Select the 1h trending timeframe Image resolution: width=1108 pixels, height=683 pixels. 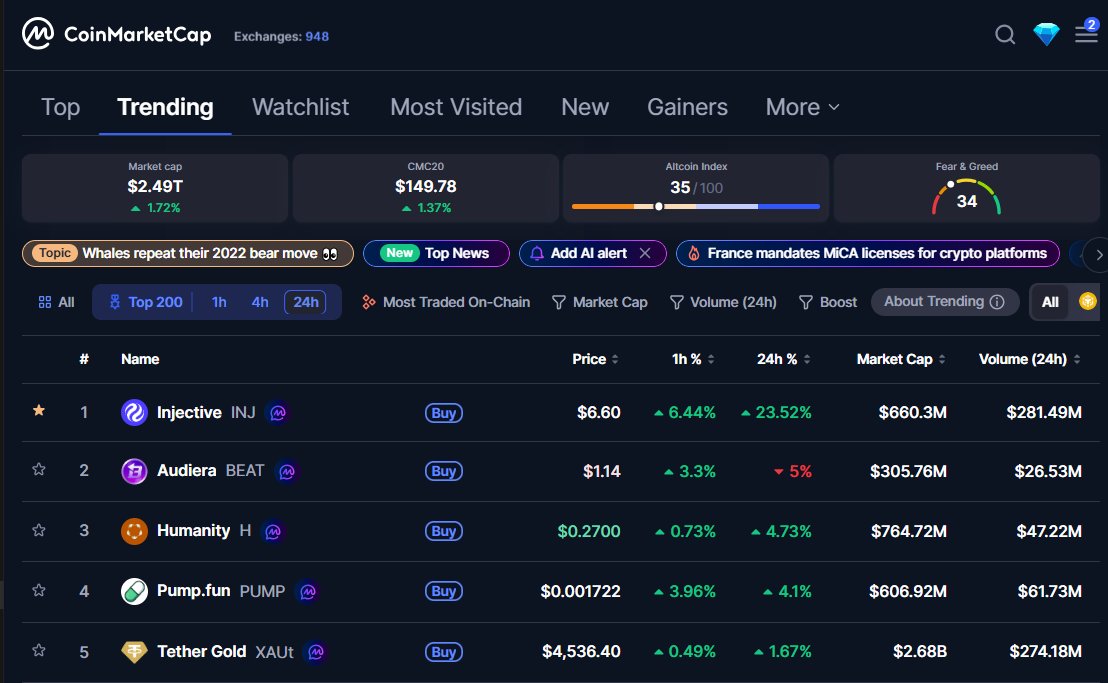coord(219,302)
